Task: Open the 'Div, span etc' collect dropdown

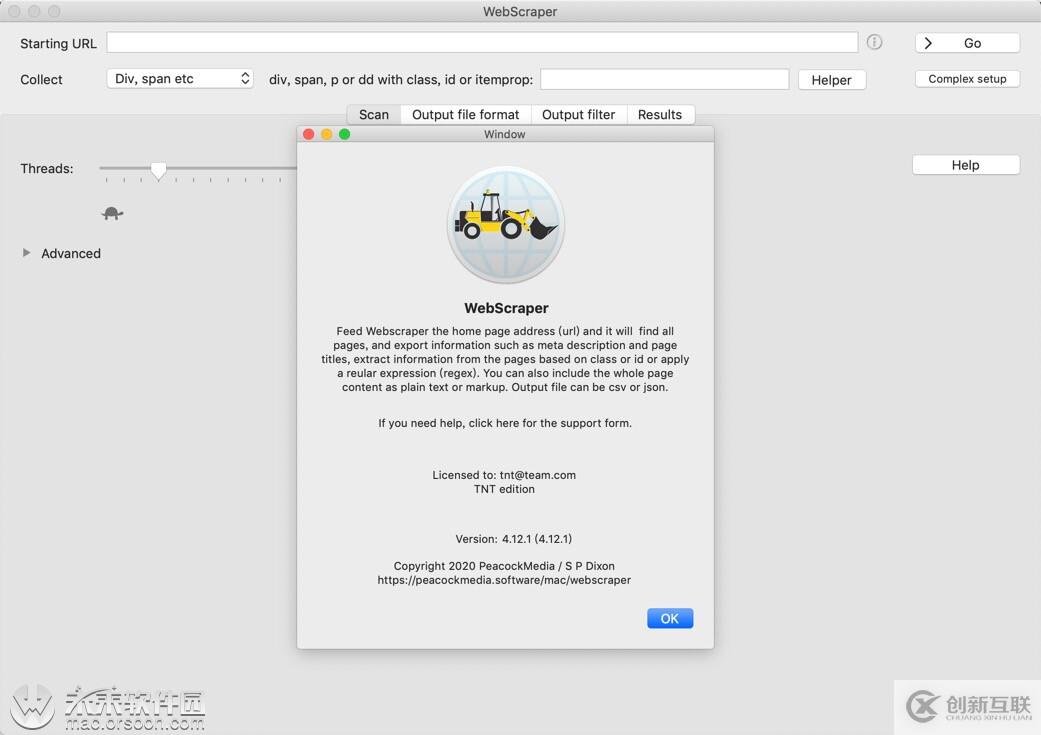Action: point(180,77)
